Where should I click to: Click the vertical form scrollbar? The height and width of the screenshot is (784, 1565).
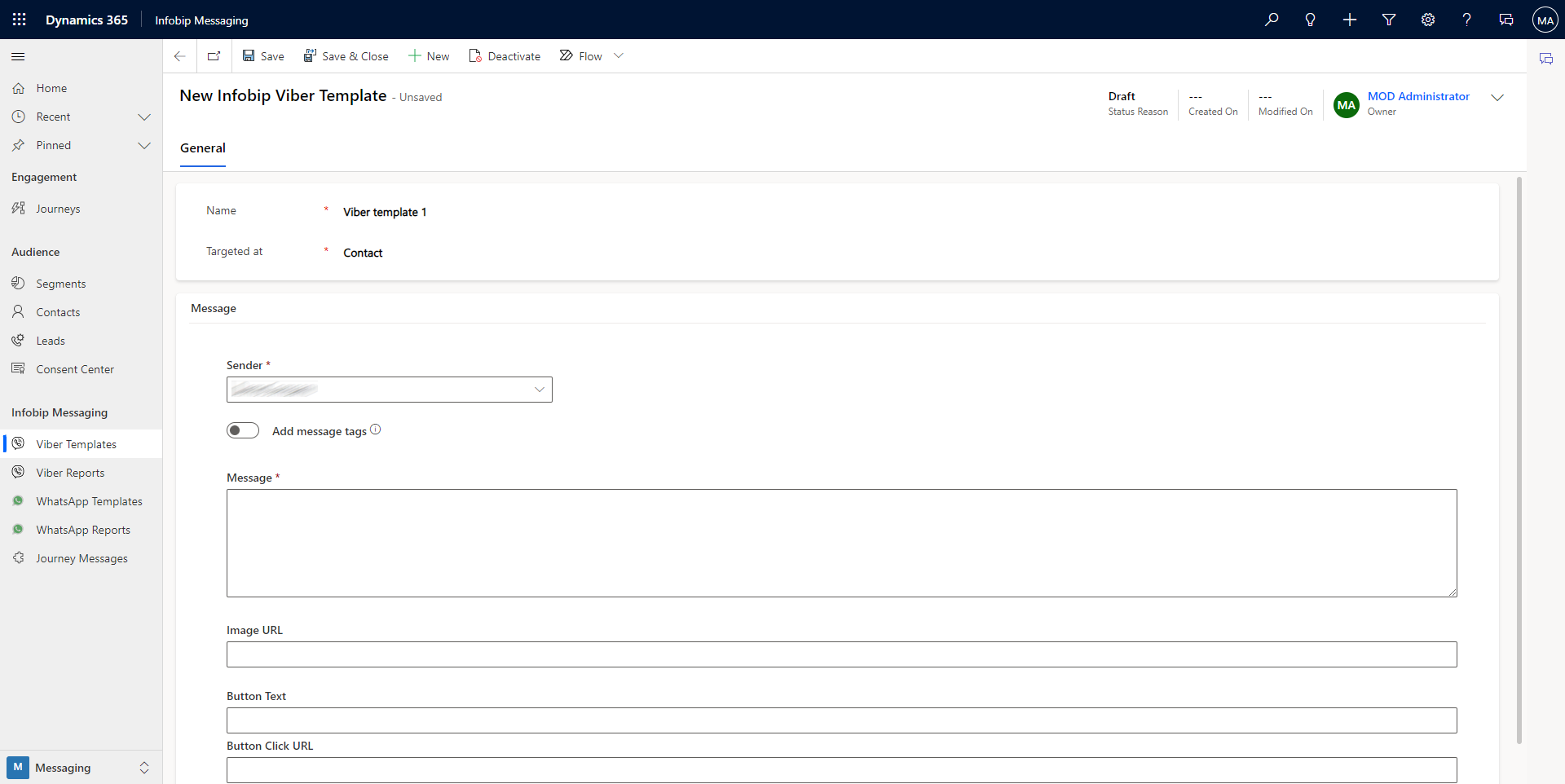[x=1519, y=460]
